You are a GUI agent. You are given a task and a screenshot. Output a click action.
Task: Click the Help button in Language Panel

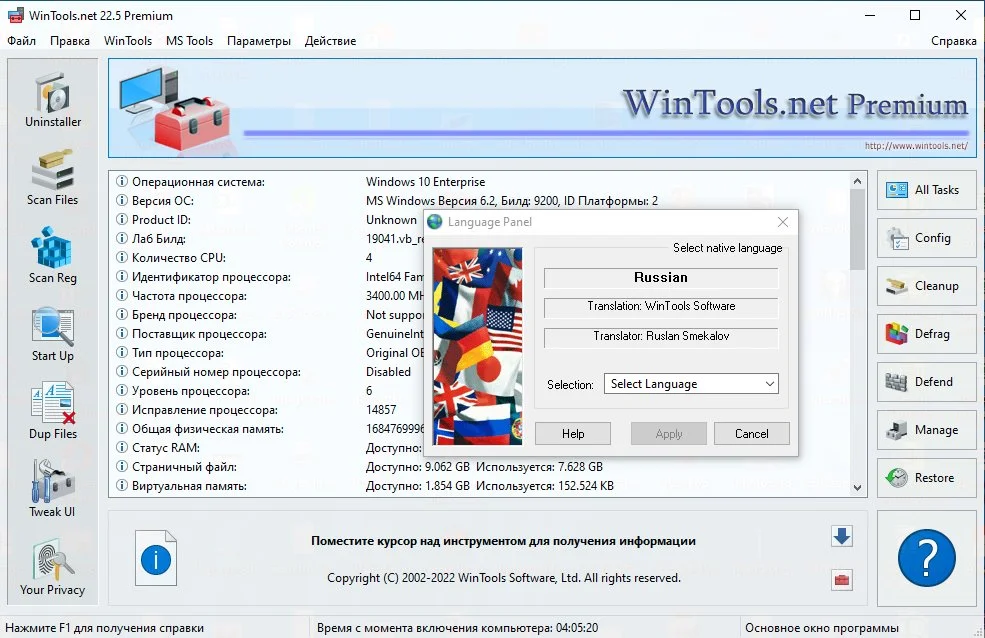pos(573,434)
